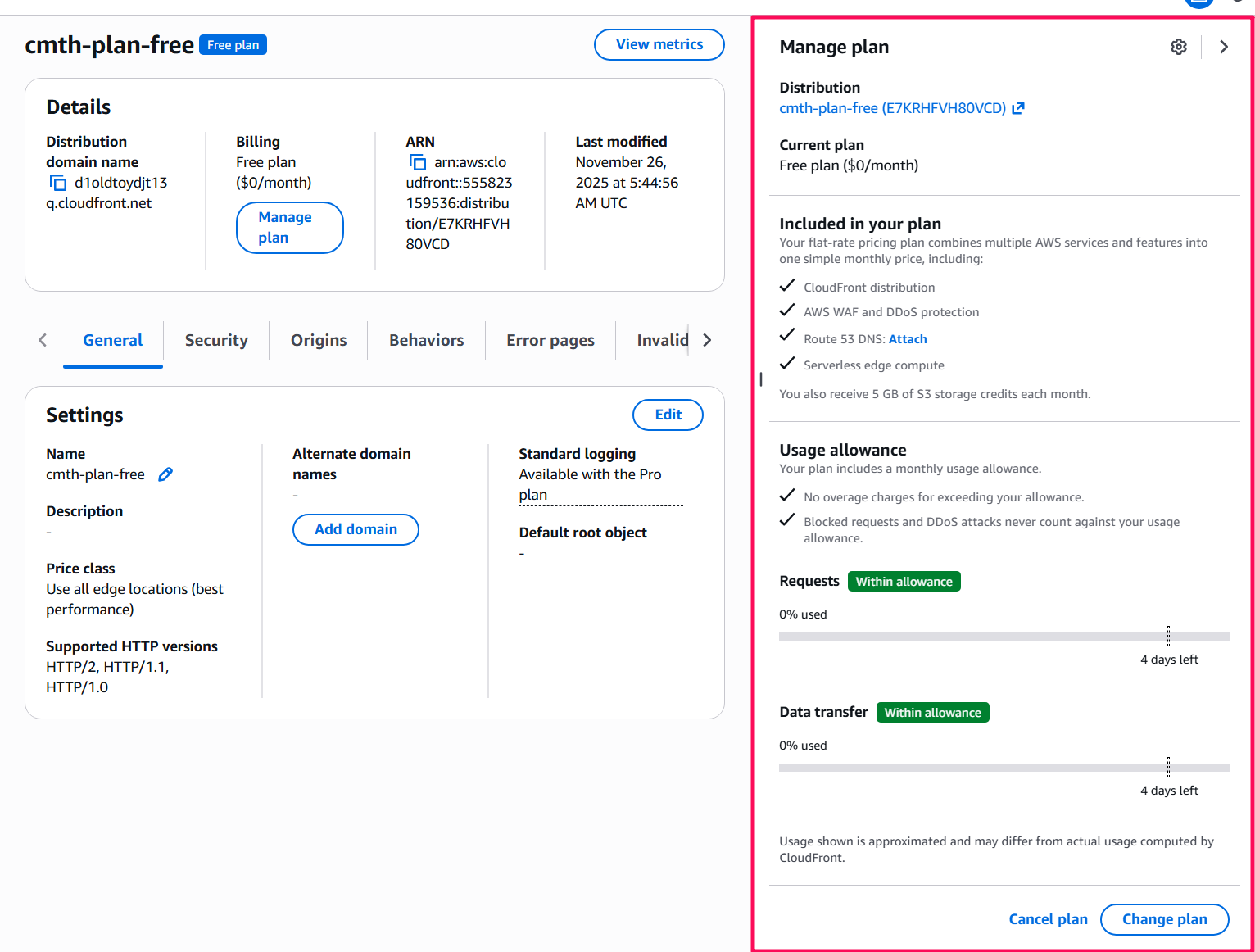Viewport: 1255px width, 952px height.
Task: Click the Cancel plan link
Action: coord(1048,919)
